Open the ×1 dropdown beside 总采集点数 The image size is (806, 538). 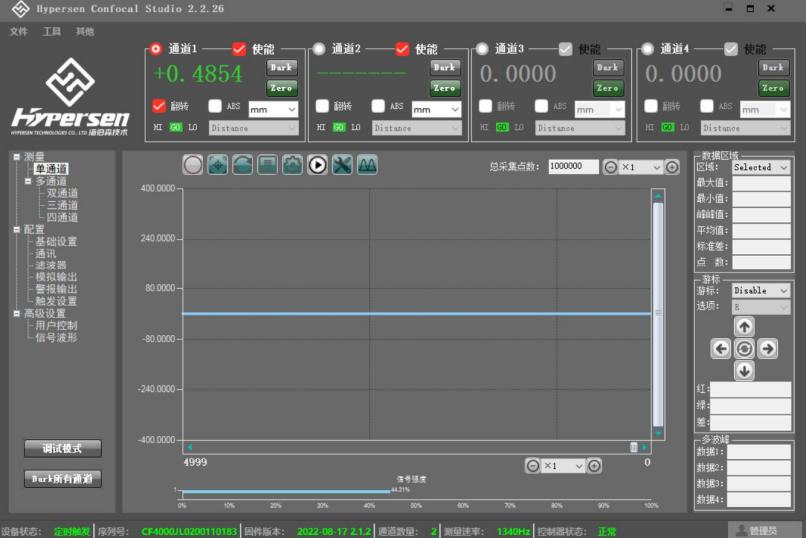click(641, 167)
